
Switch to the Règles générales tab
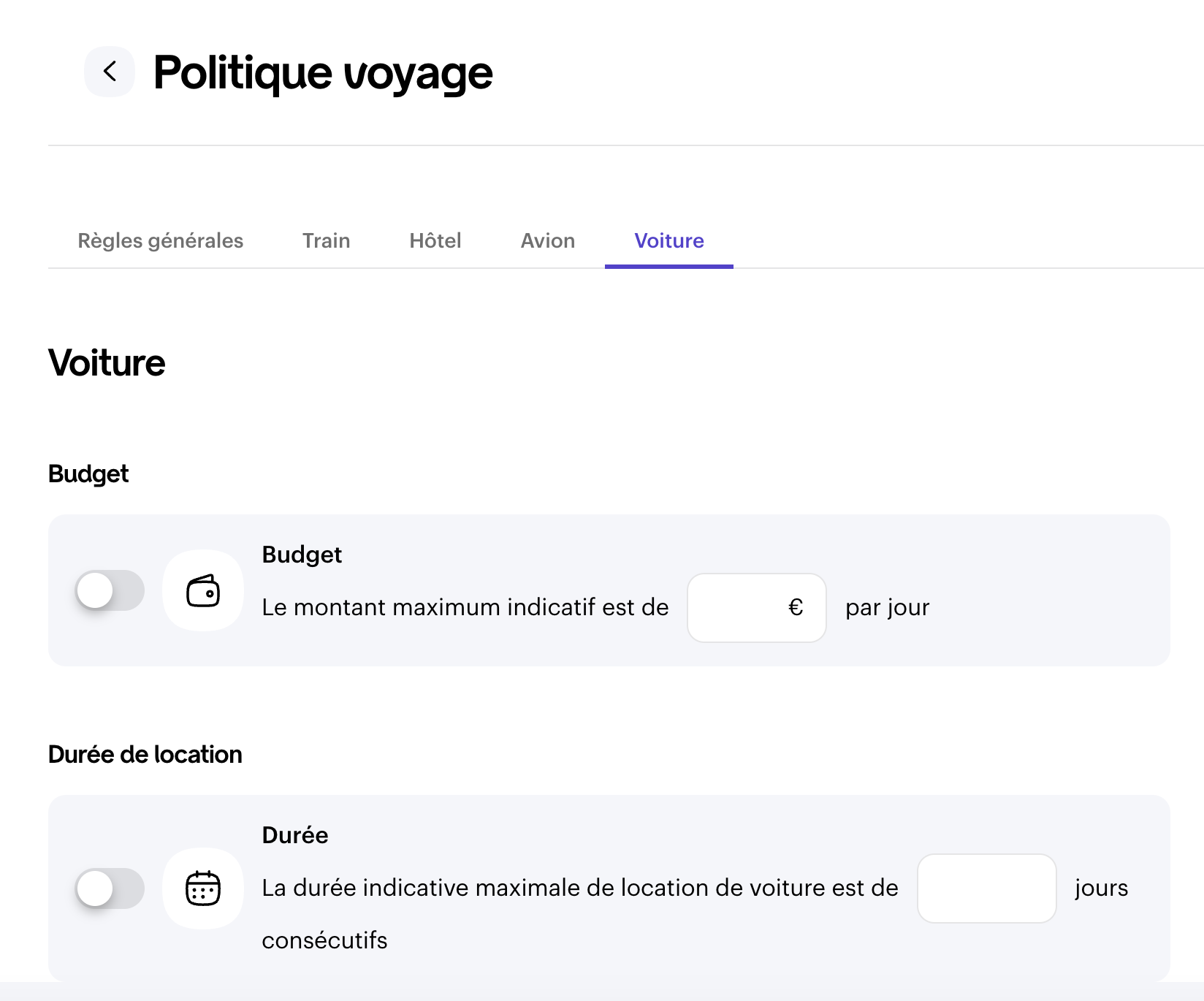[160, 241]
